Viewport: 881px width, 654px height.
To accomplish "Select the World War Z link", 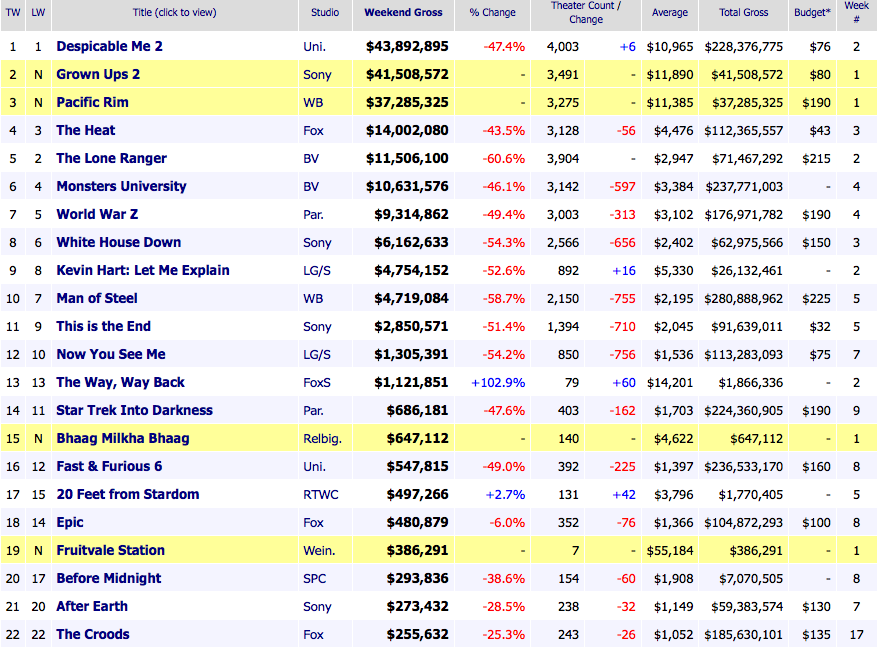I will pyautogui.click(x=97, y=214).
